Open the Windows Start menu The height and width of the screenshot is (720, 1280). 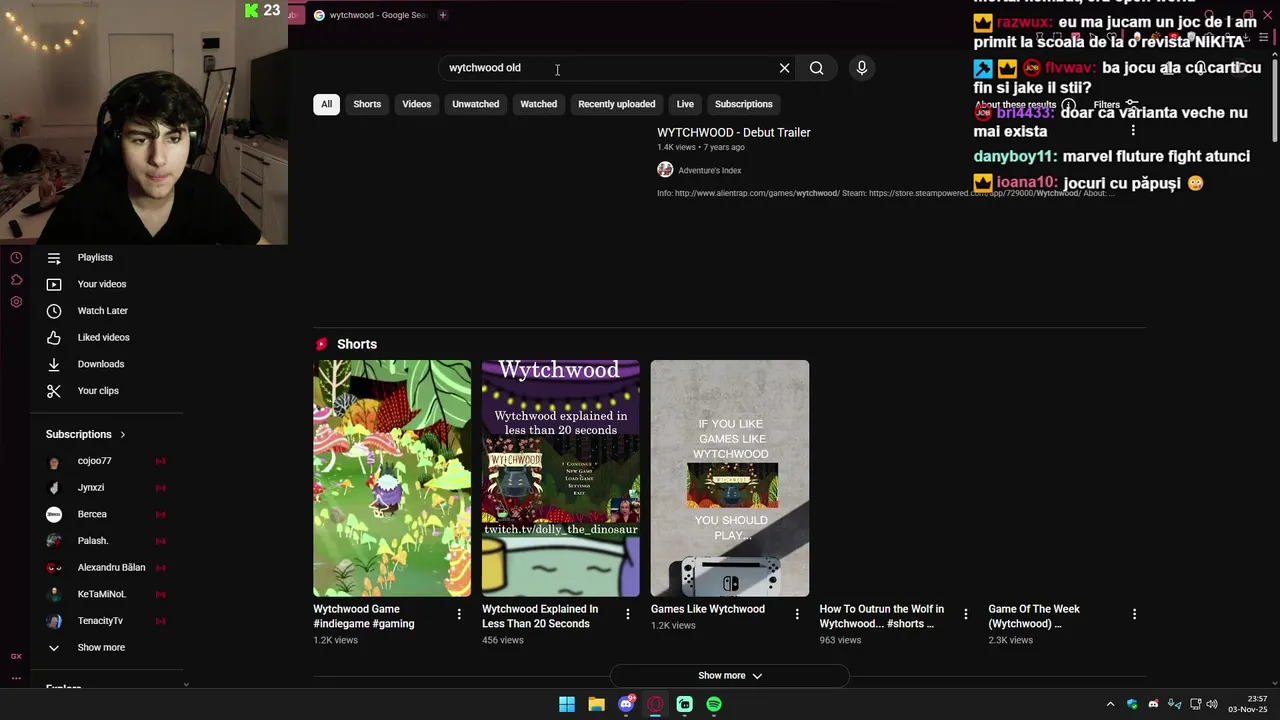point(567,704)
